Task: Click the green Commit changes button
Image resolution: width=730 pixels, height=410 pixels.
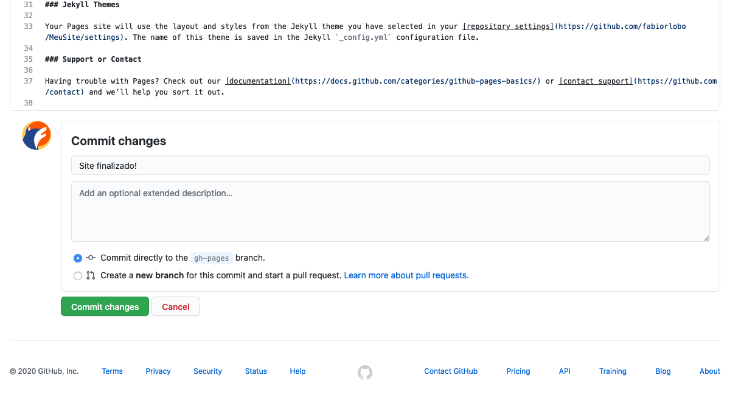Action: click(105, 307)
